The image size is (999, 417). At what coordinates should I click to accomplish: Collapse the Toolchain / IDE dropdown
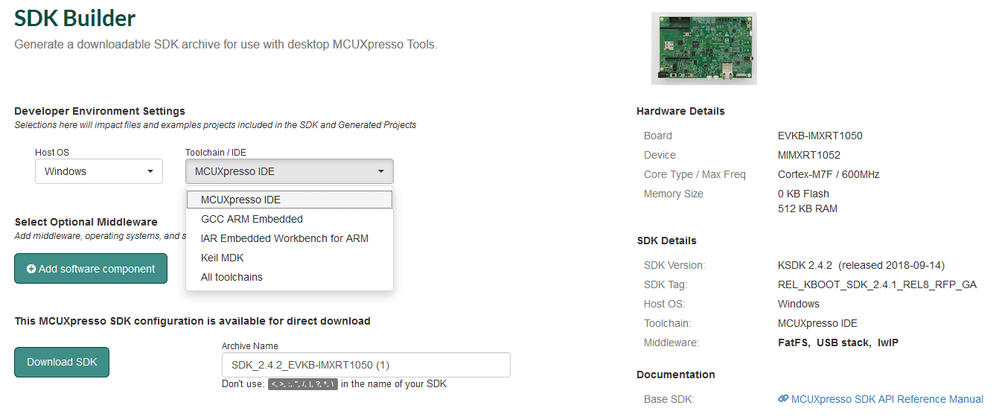tap(289, 171)
